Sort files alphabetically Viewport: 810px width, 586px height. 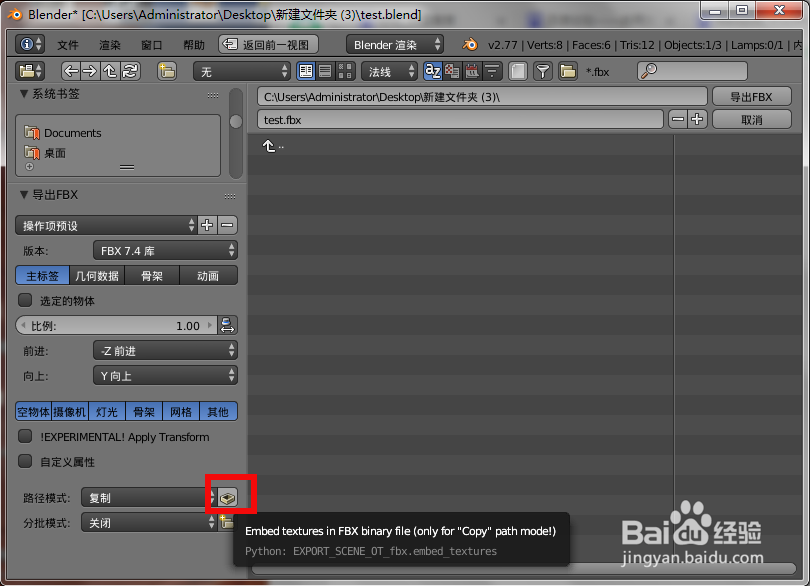432,71
